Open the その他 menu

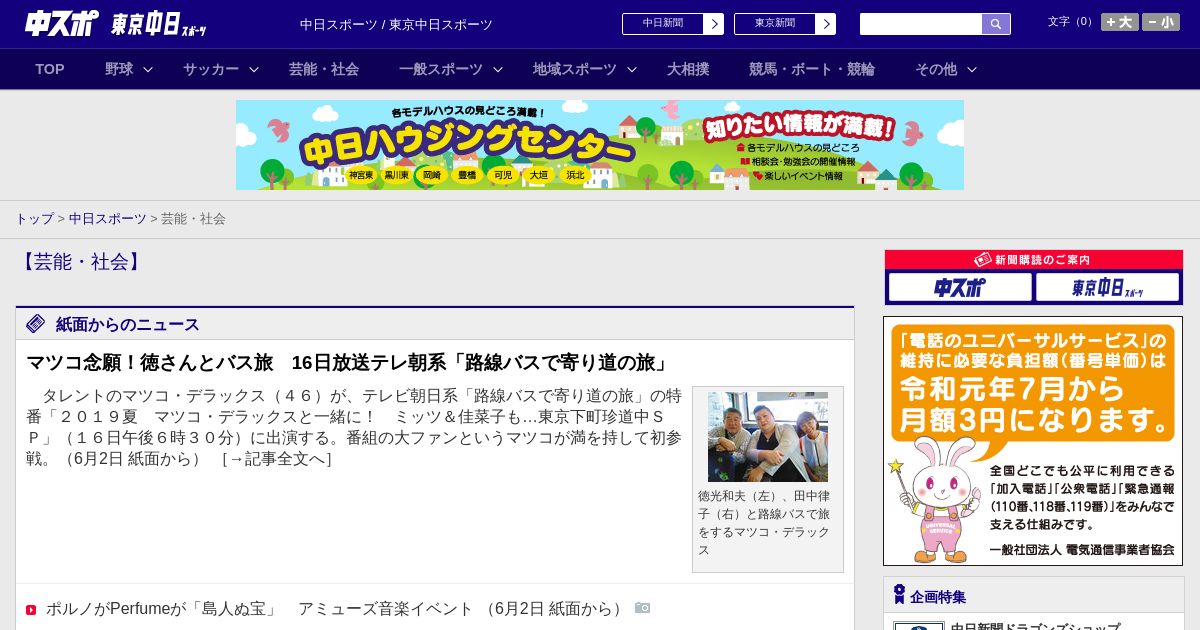[x=936, y=69]
